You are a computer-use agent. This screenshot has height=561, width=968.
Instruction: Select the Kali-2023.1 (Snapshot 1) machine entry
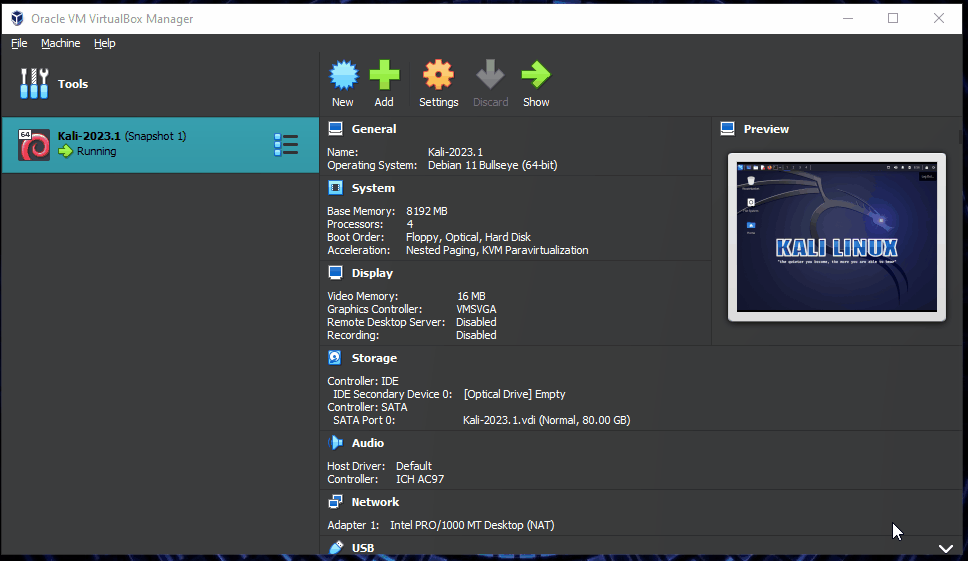(161, 145)
